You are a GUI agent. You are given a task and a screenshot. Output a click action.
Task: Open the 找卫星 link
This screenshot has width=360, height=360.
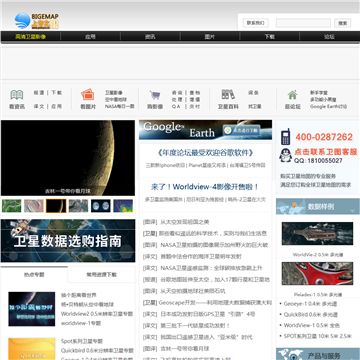255,107
